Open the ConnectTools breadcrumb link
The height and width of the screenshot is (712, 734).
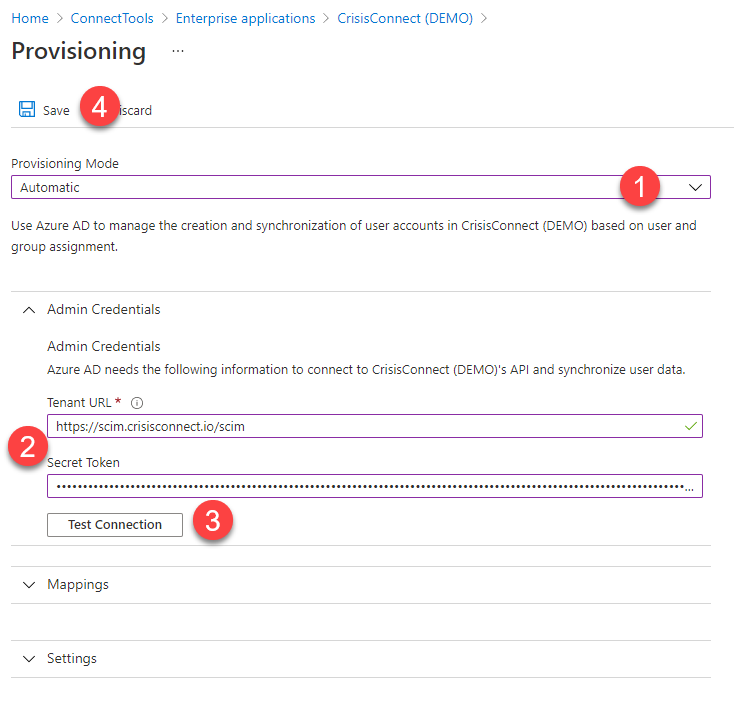(x=112, y=18)
